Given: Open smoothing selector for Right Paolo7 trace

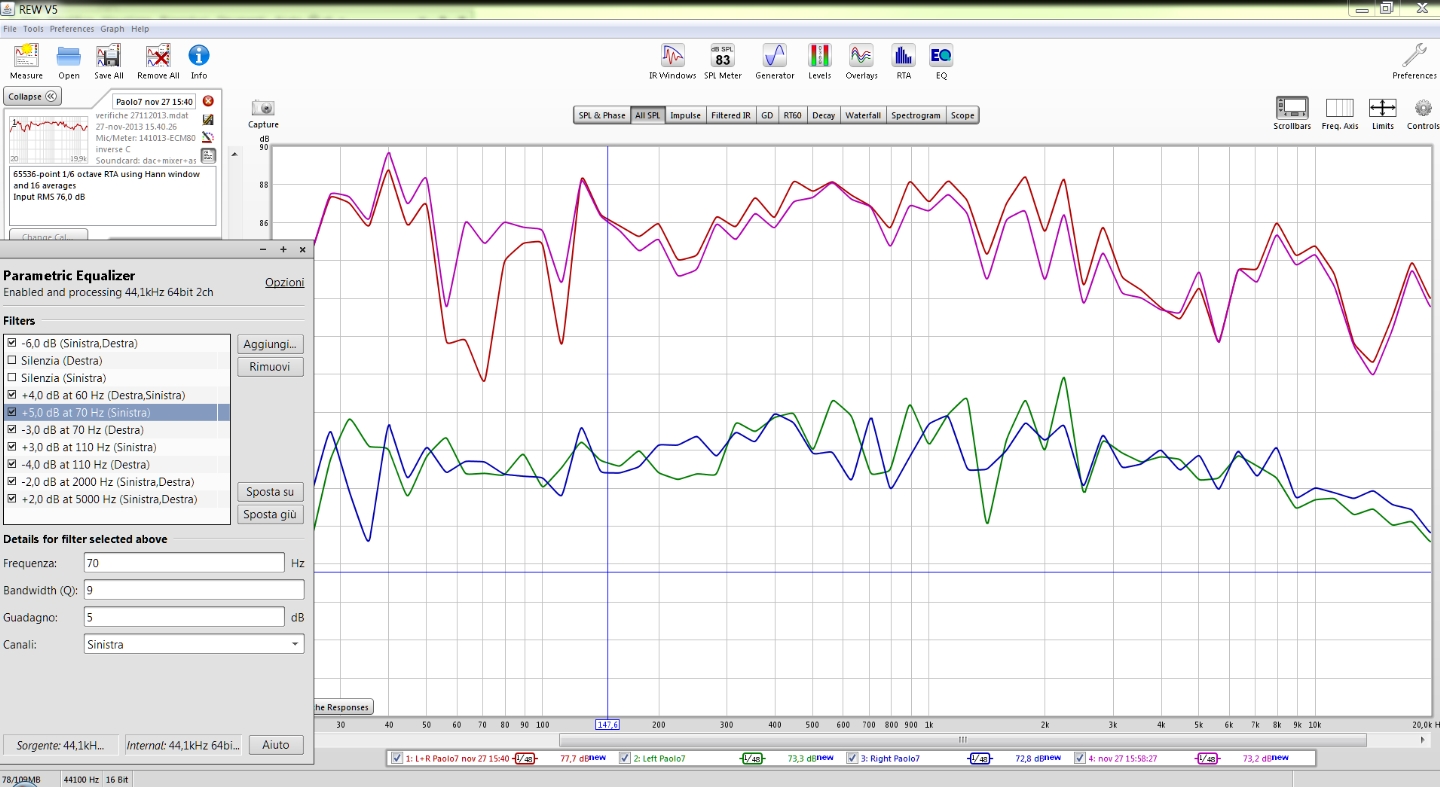Looking at the screenshot, I should [x=980, y=759].
